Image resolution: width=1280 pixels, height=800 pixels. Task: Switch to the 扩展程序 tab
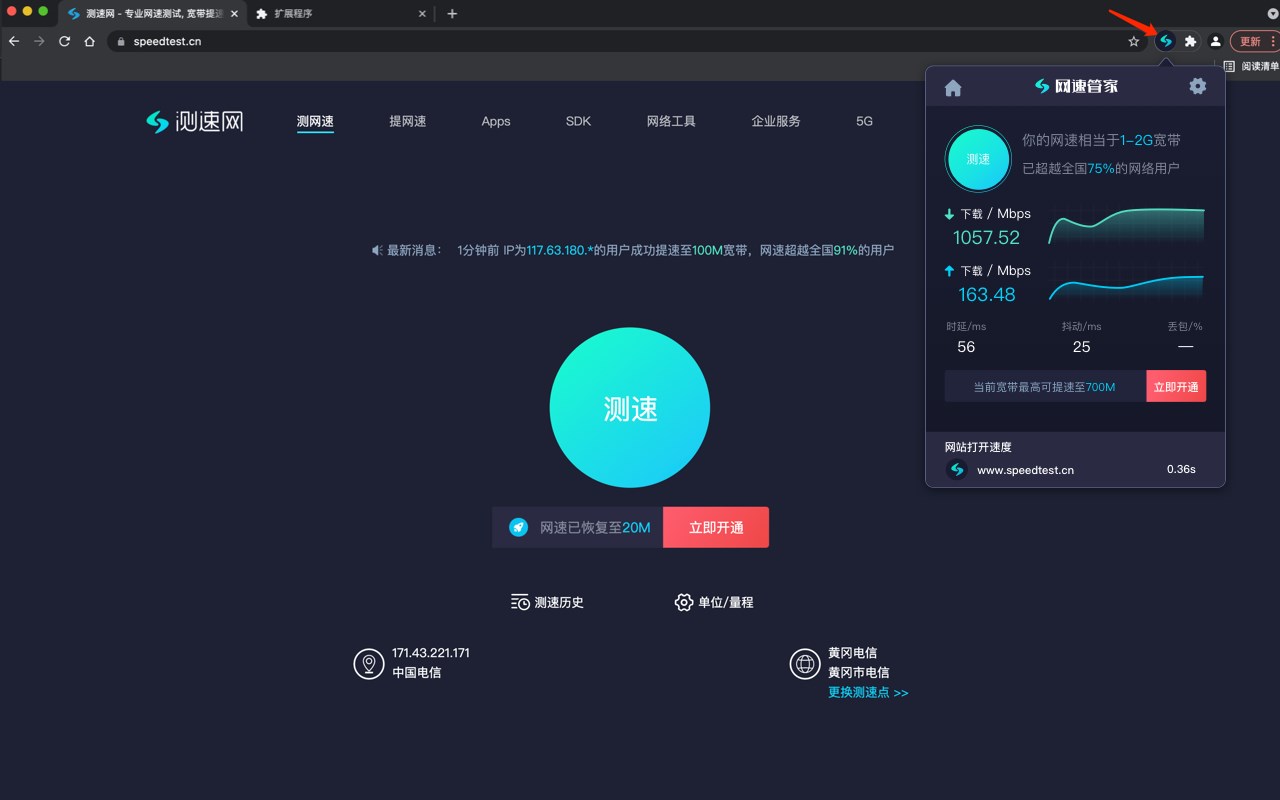click(x=340, y=14)
